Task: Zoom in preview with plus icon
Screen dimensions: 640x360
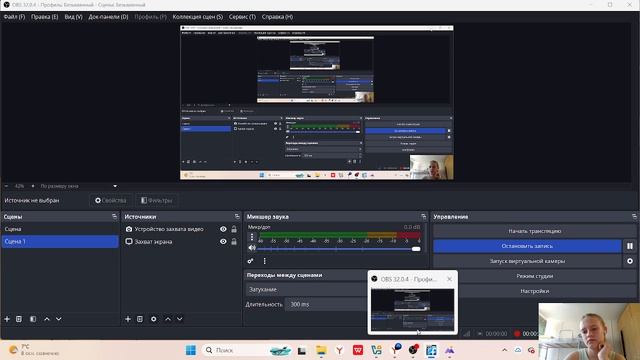Action: tap(33, 186)
